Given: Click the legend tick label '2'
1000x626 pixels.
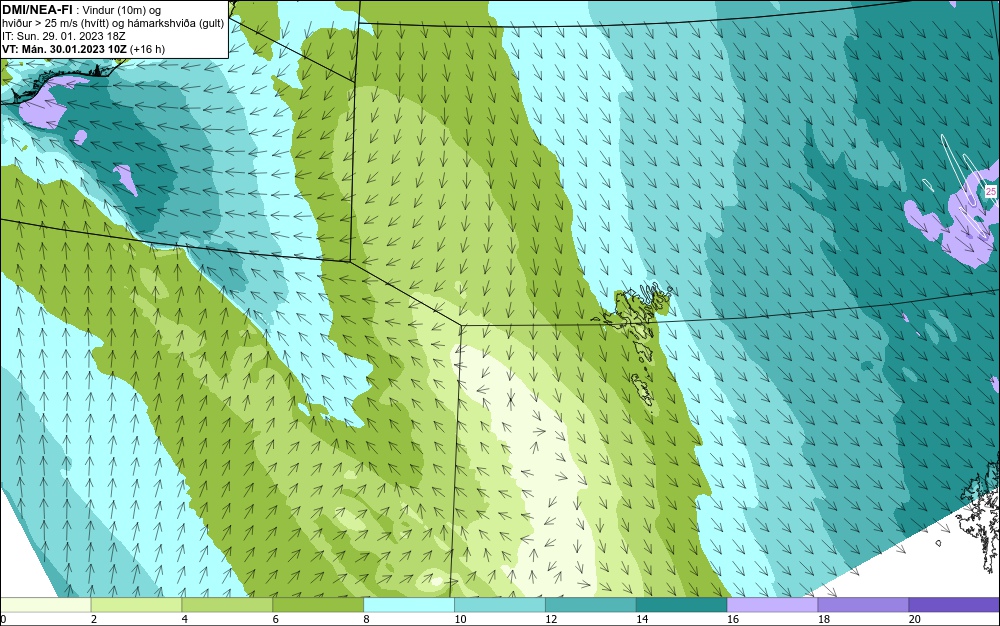Looking at the screenshot, I should (94, 619).
